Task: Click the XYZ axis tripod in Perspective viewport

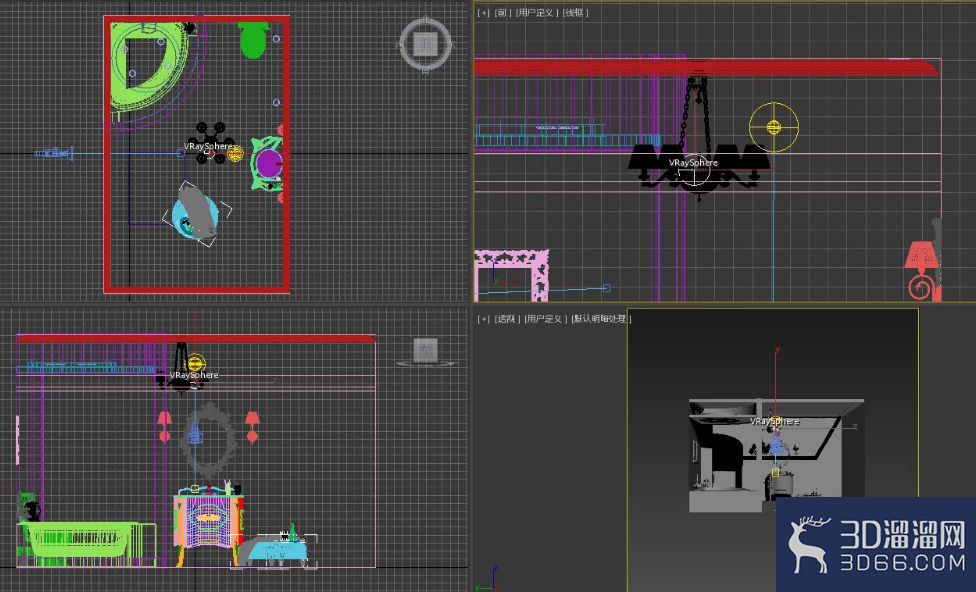Action: 487,580
